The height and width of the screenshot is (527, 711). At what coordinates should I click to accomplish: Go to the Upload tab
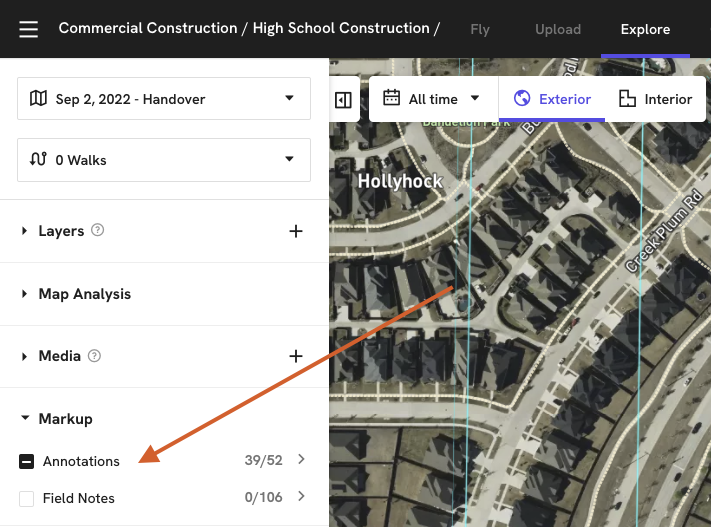558,29
